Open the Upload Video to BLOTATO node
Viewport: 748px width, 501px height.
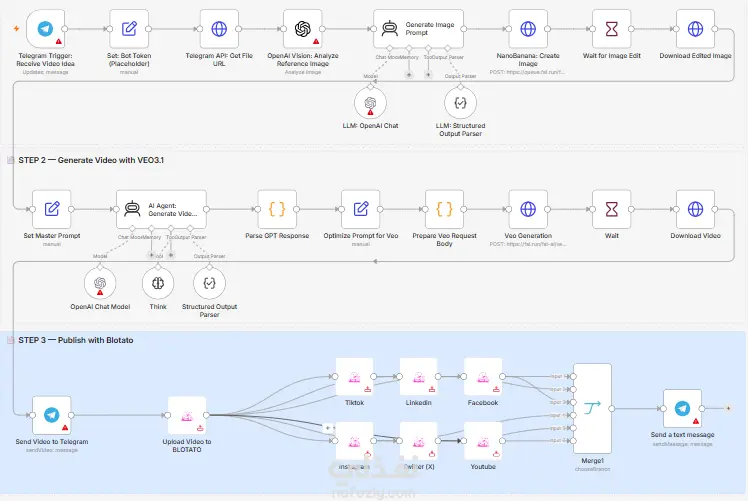(187, 415)
